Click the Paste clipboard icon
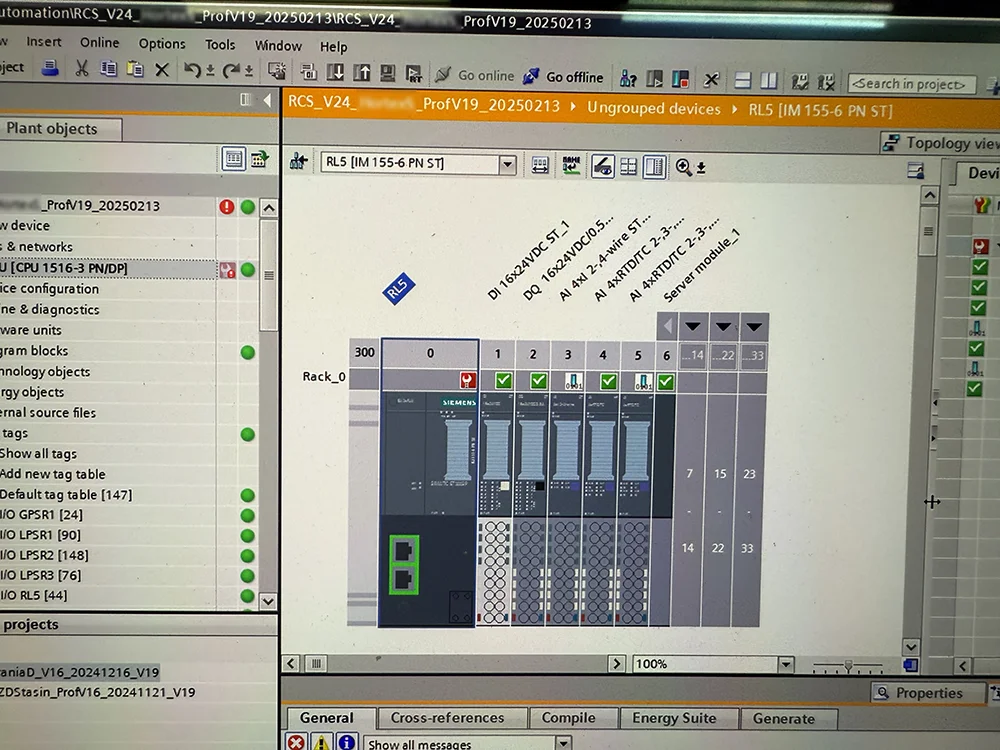Screen dimensions: 1000x750 (135, 68)
